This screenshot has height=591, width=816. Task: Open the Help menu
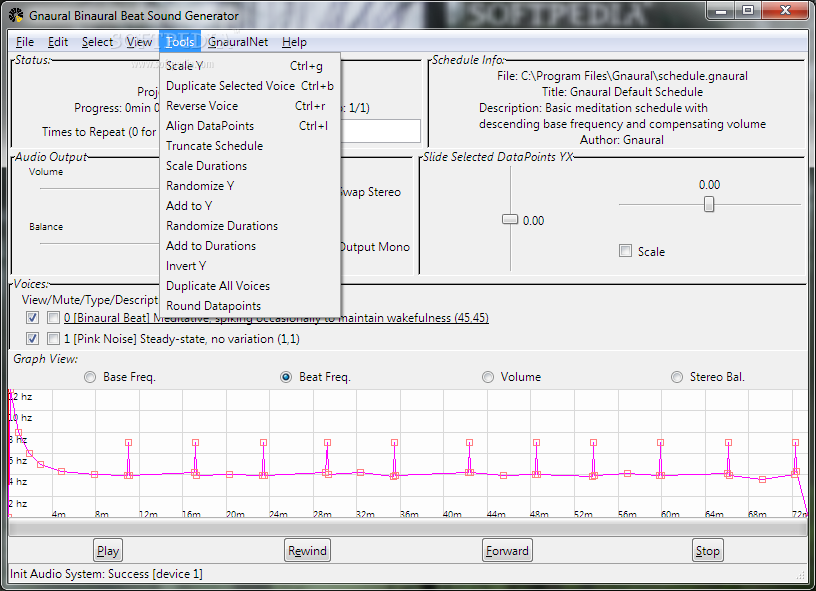point(294,42)
